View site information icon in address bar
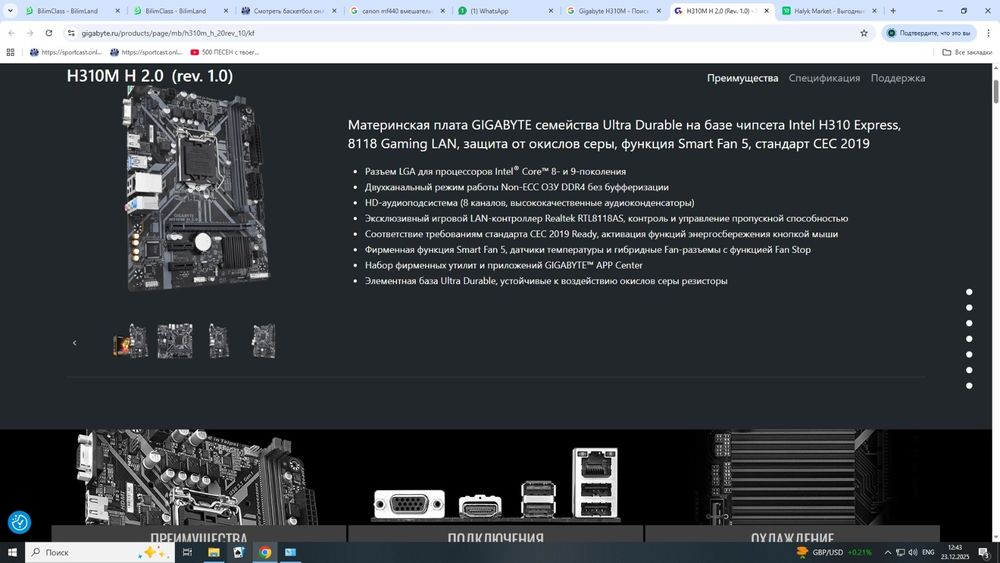 (x=71, y=33)
